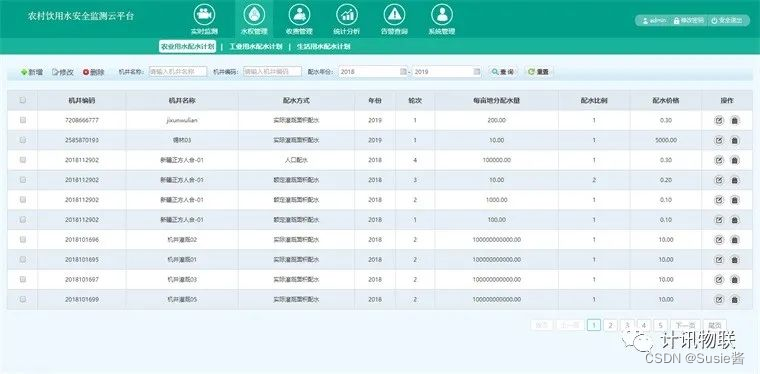The image size is (760, 374).
Task: Go to page 5 in pagination
Action: click(660, 325)
